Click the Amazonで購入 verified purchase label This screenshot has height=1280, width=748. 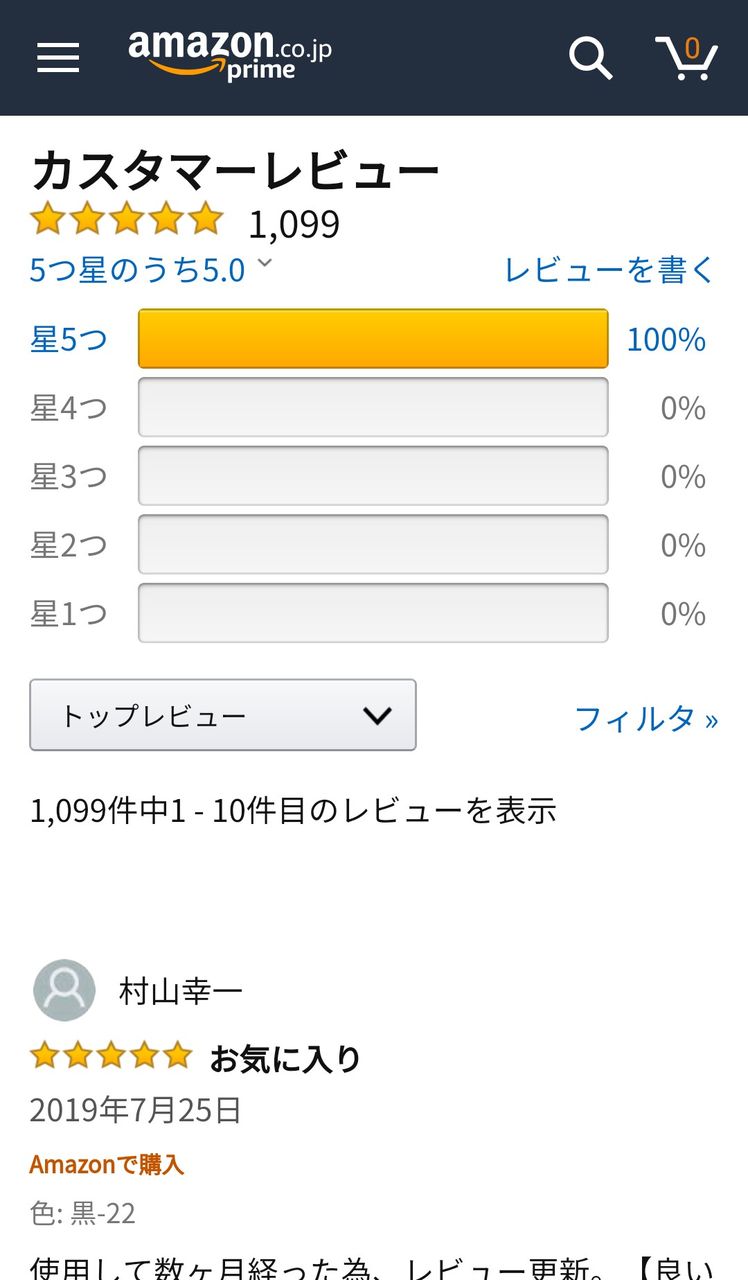tap(107, 1164)
